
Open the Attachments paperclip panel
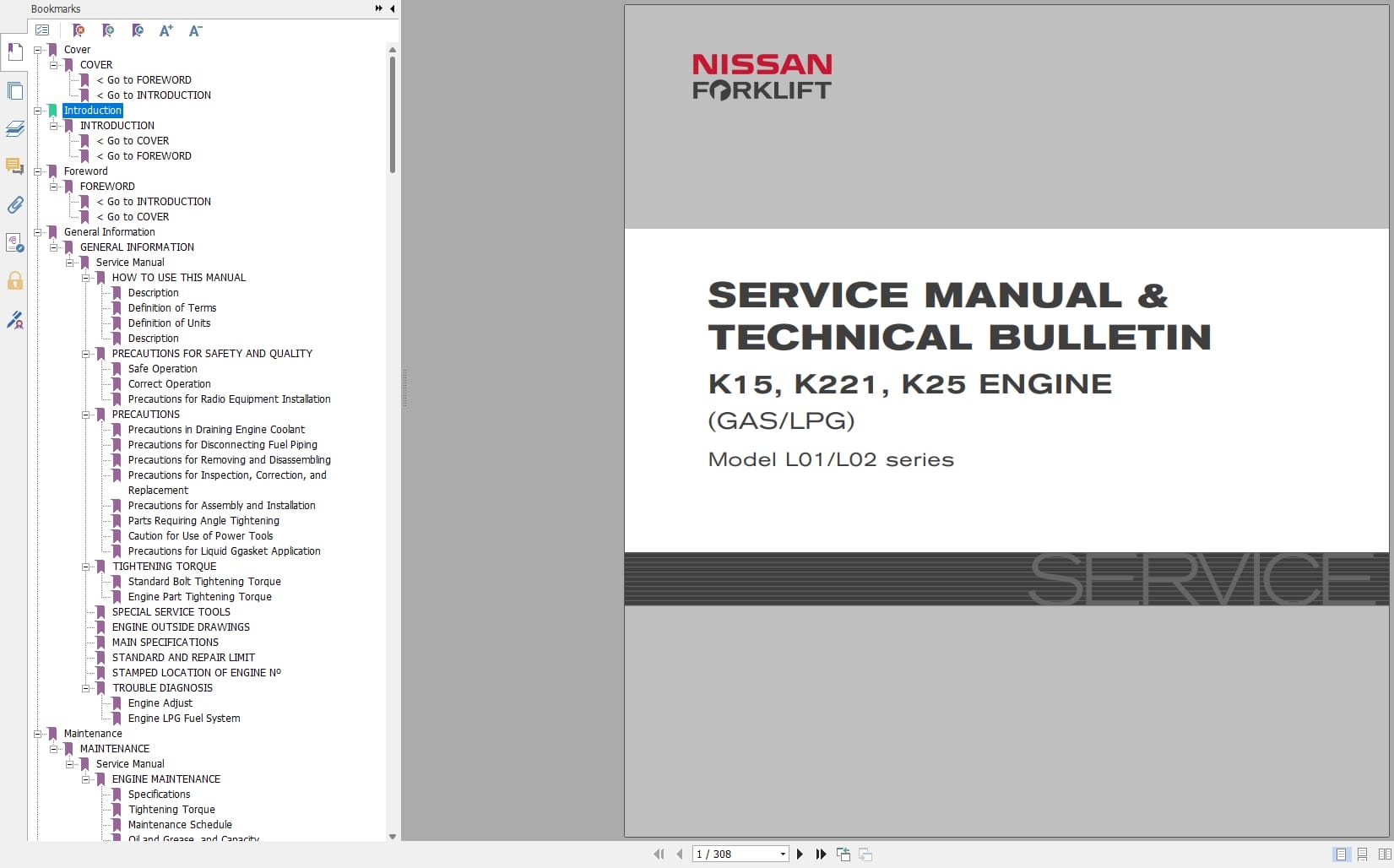(x=14, y=204)
